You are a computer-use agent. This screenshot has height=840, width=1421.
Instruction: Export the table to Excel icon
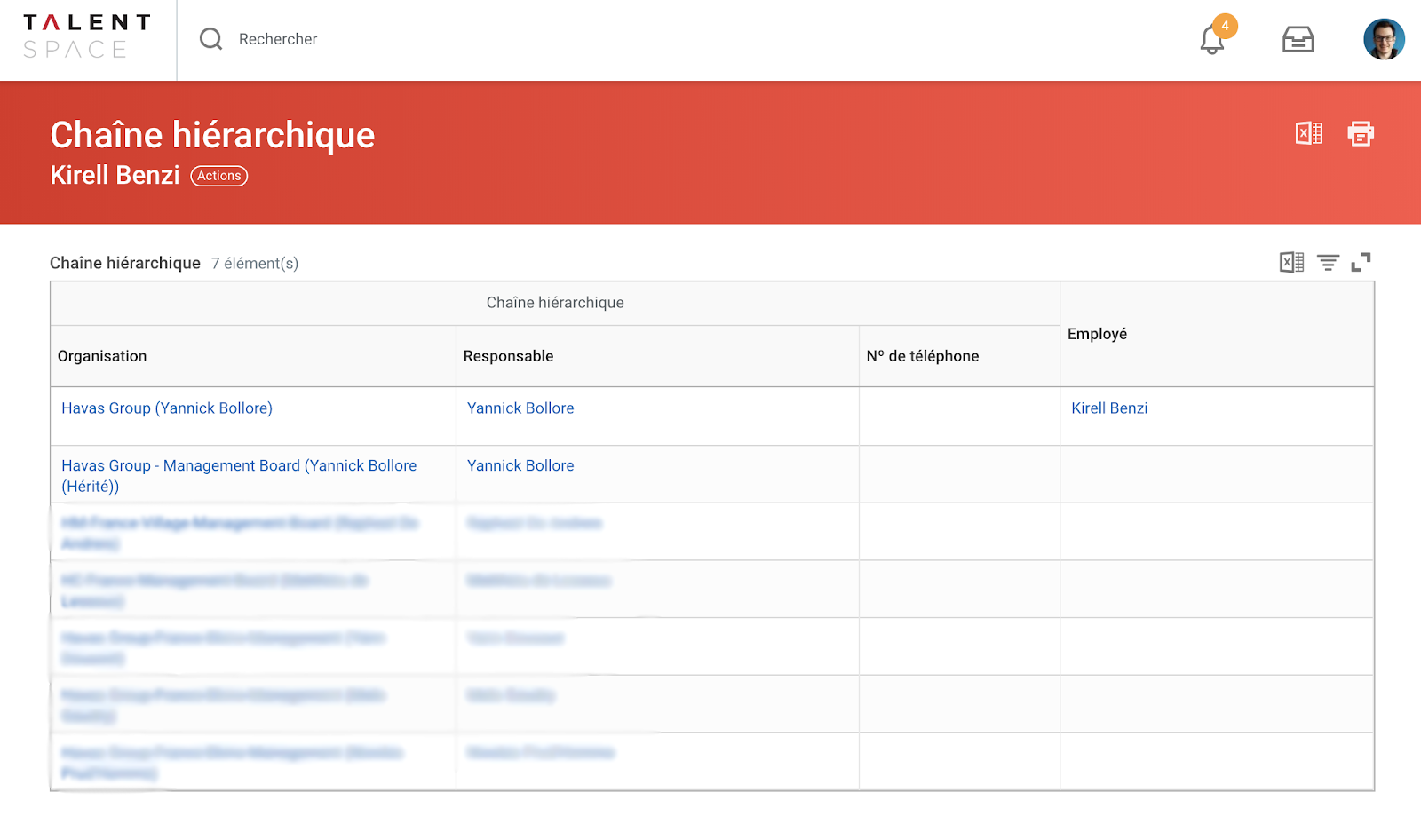[1292, 262]
